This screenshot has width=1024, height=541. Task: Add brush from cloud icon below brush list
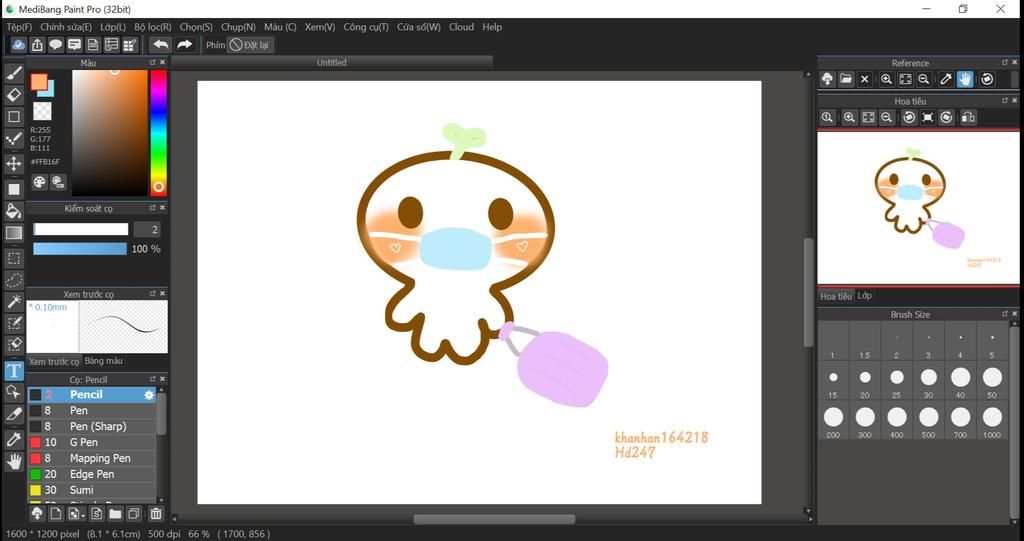[x=37, y=514]
